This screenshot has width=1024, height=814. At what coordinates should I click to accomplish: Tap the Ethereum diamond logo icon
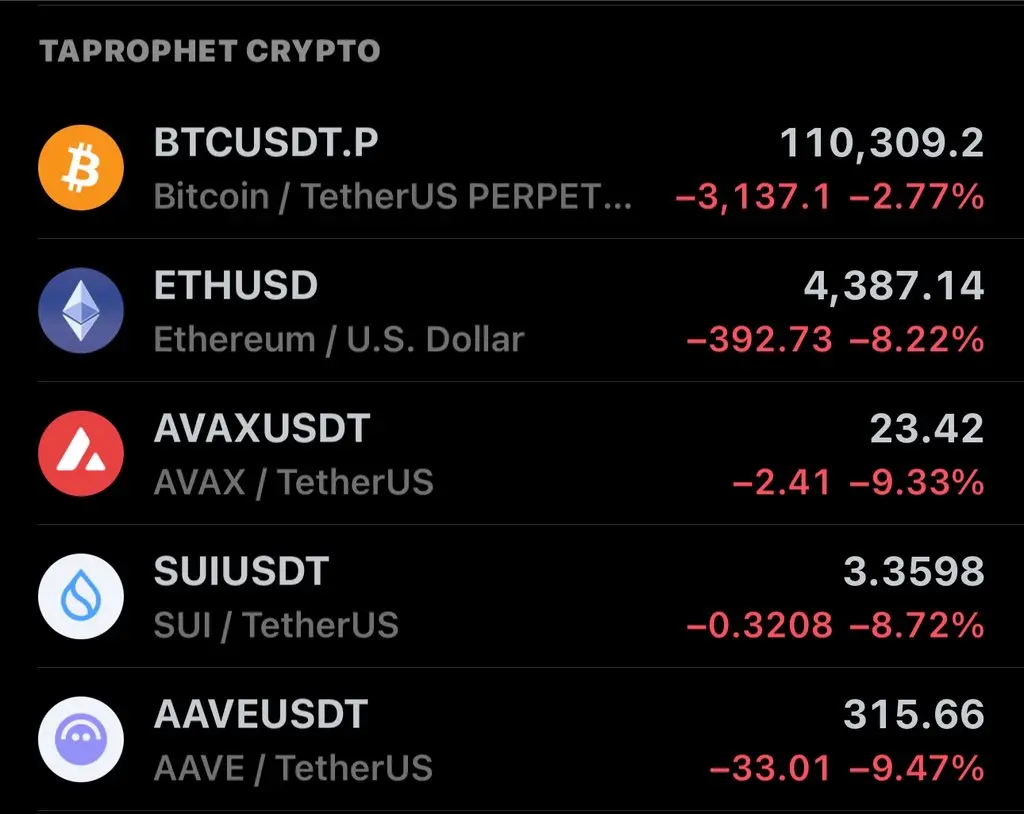pyautogui.click(x=81, y=310)
